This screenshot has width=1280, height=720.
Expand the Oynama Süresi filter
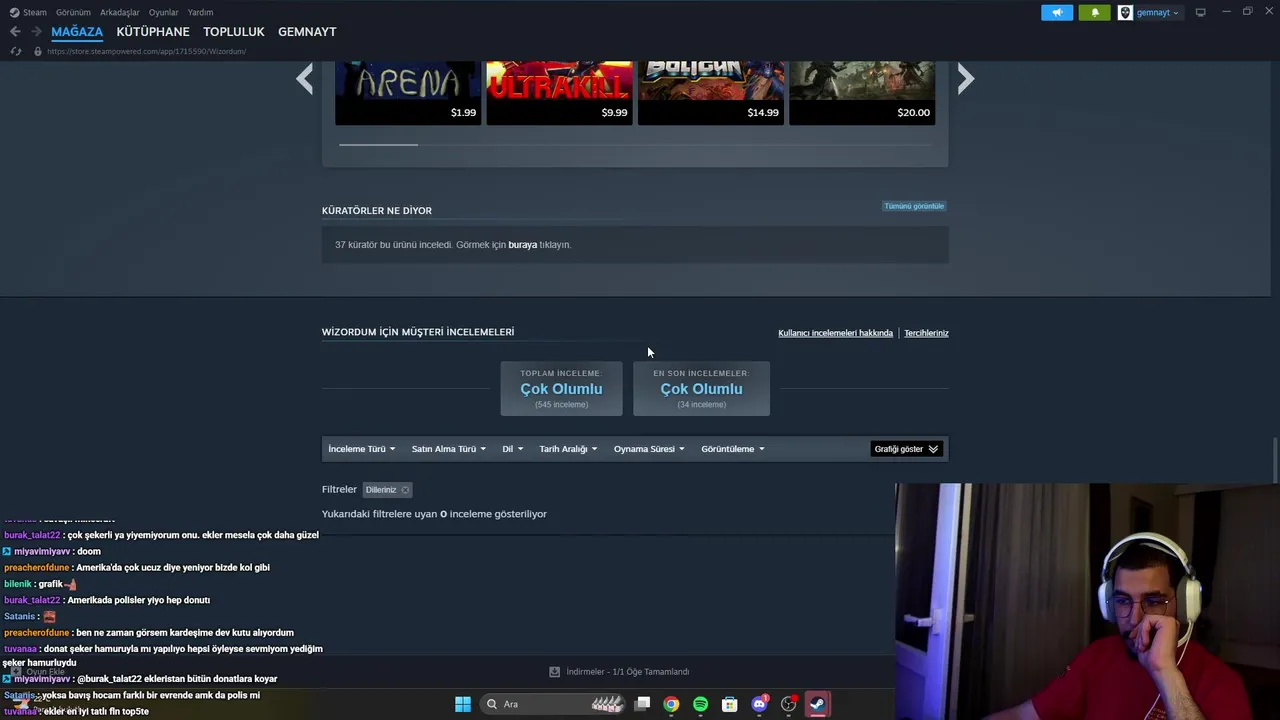point(649,449)
